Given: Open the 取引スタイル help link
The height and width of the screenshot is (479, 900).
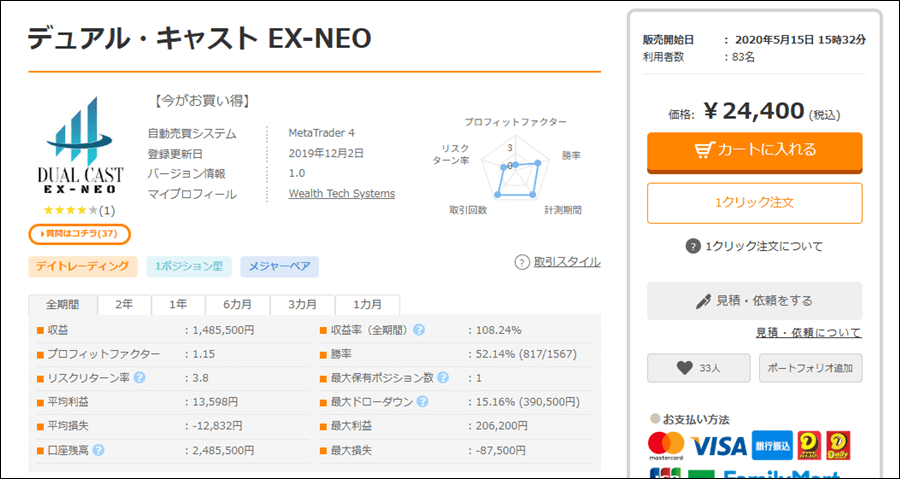Looking at the screenshot, I should 567,262.
